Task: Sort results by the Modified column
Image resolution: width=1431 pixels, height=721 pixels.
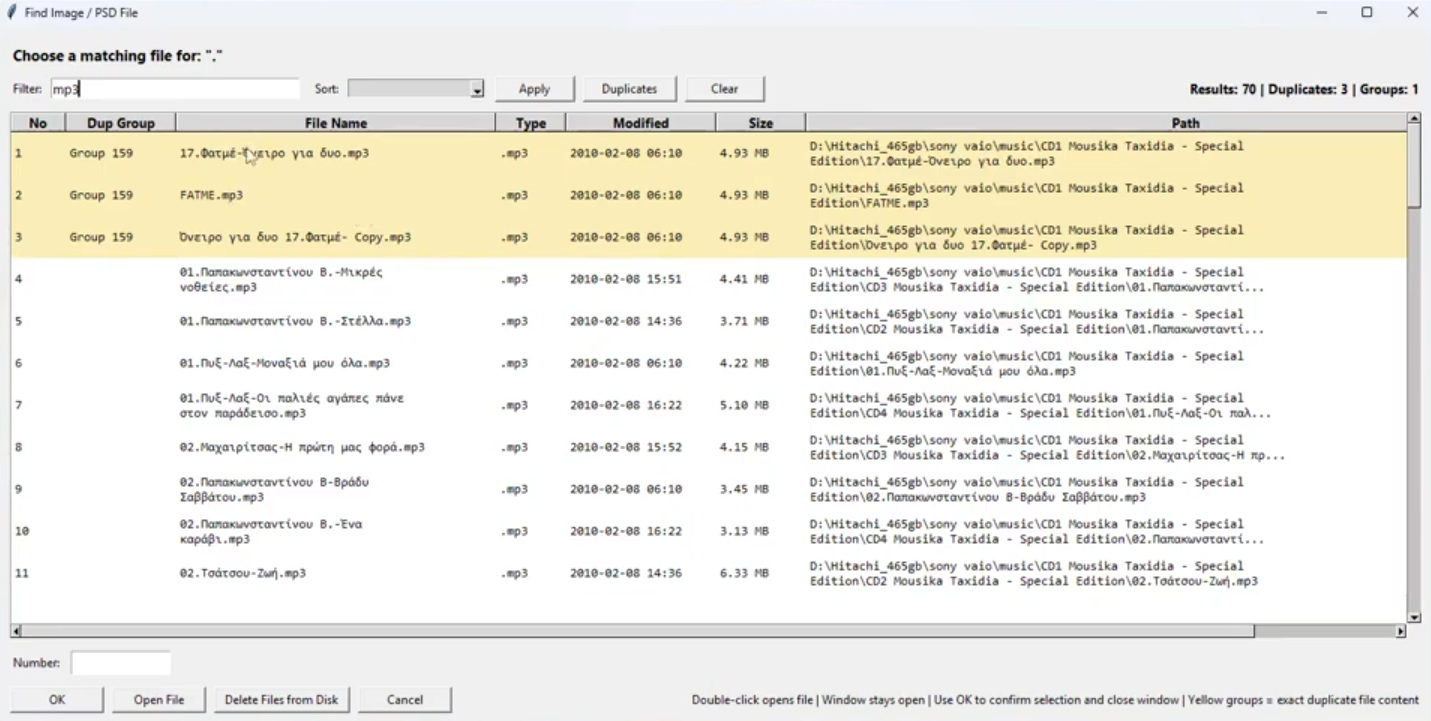Action: pyautogui.click(x=640, y=122)
